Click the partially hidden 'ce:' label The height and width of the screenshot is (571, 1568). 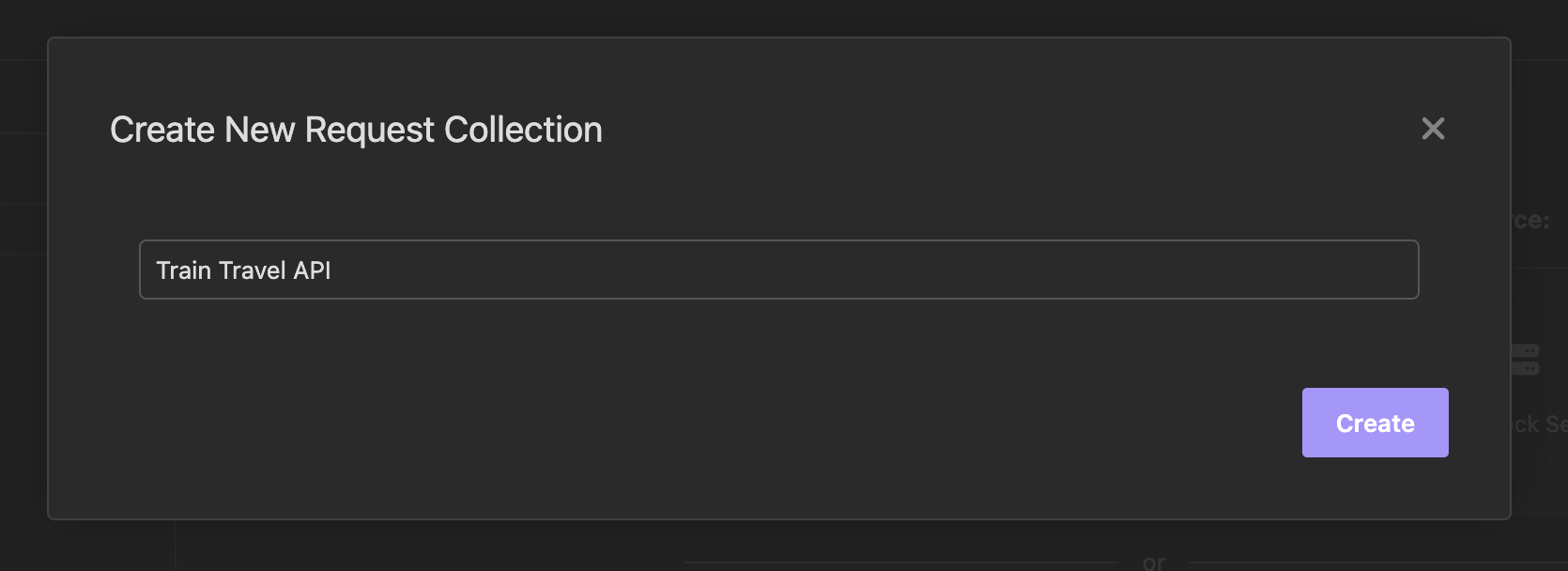click(x=1531, y=221)
